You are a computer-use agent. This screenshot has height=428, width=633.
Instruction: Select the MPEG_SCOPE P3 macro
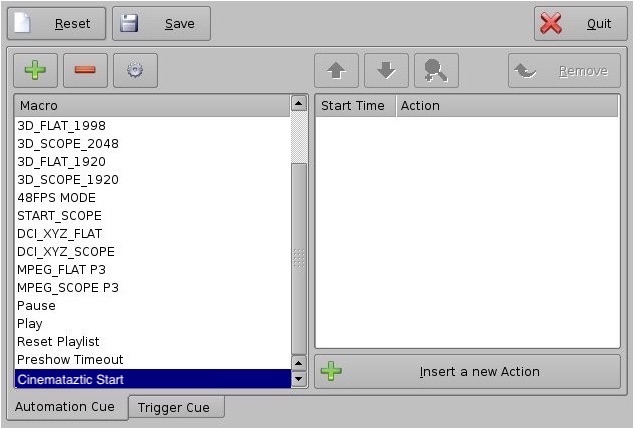[152, 287]
